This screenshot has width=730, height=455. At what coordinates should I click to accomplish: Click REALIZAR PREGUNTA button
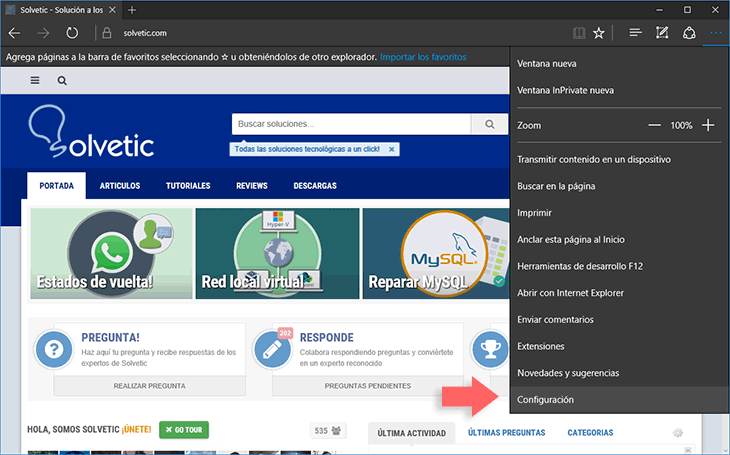click(149, 386)
